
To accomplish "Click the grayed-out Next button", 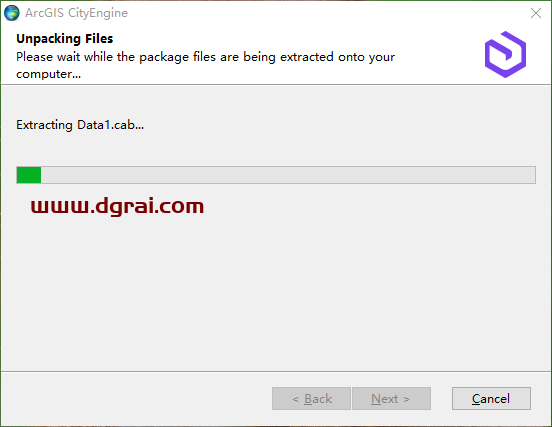I will (391, 398).
